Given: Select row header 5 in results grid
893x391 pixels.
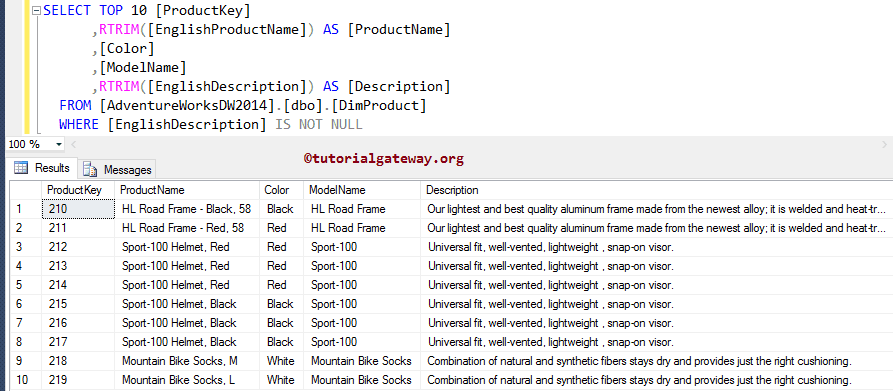Looking at the screenshot, I should tap(26, 285).
